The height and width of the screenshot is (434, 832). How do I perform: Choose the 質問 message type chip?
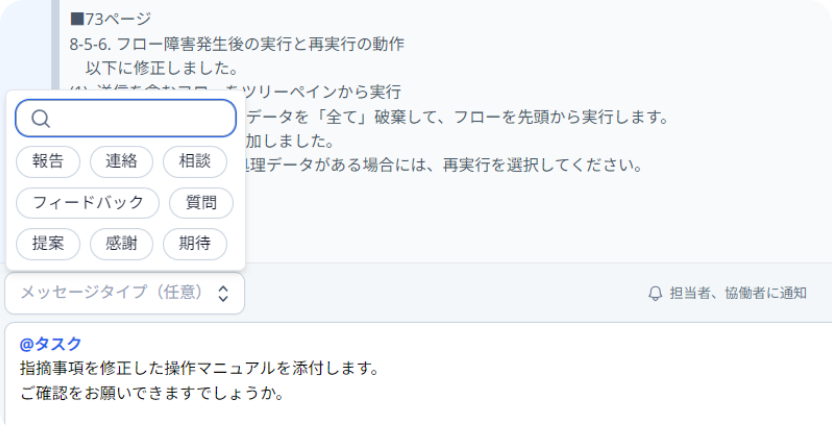(201, 203)
